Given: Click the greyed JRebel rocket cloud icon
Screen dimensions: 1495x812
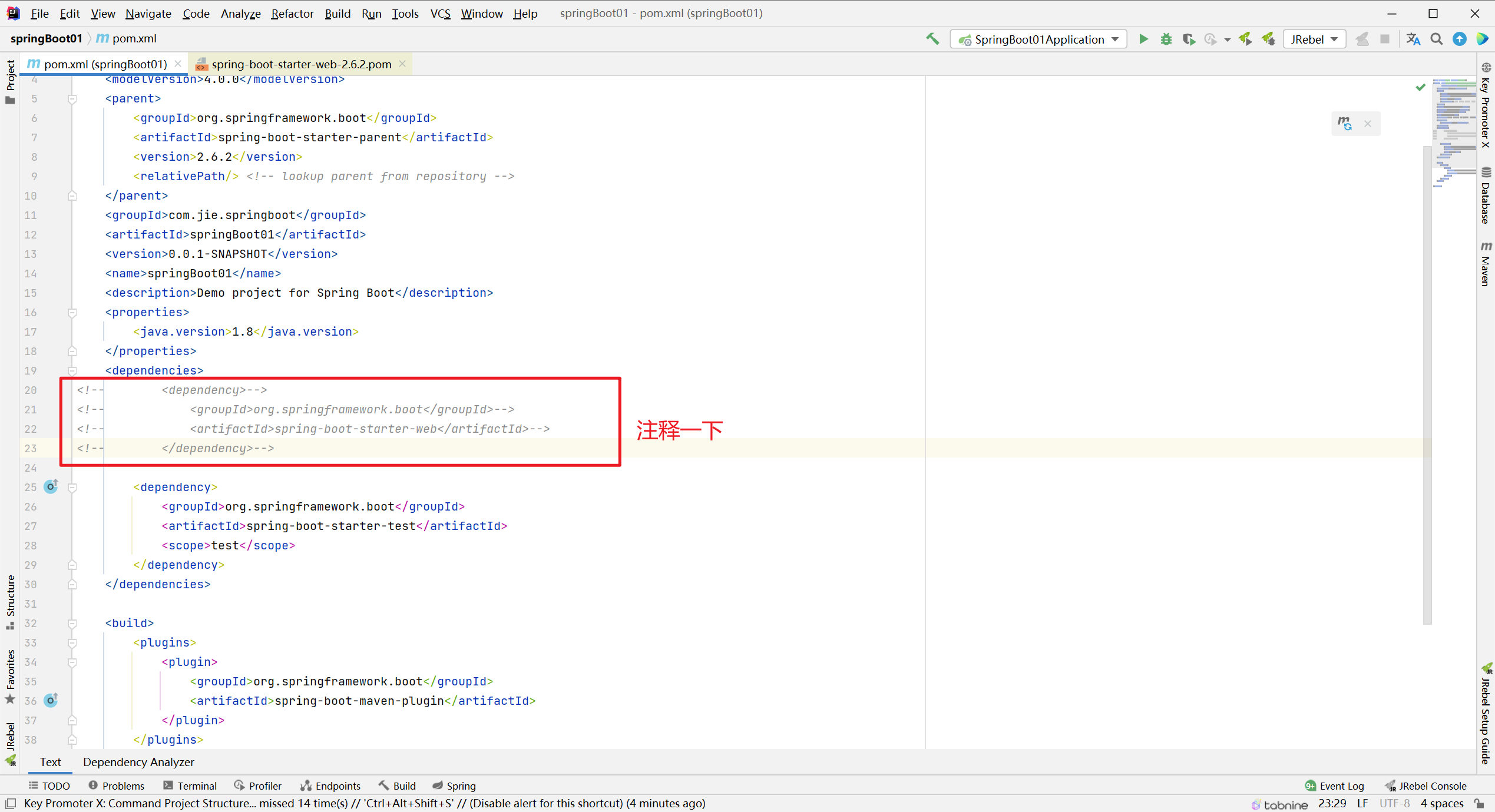Looking at the screenshot, I should click(1362, 39).
